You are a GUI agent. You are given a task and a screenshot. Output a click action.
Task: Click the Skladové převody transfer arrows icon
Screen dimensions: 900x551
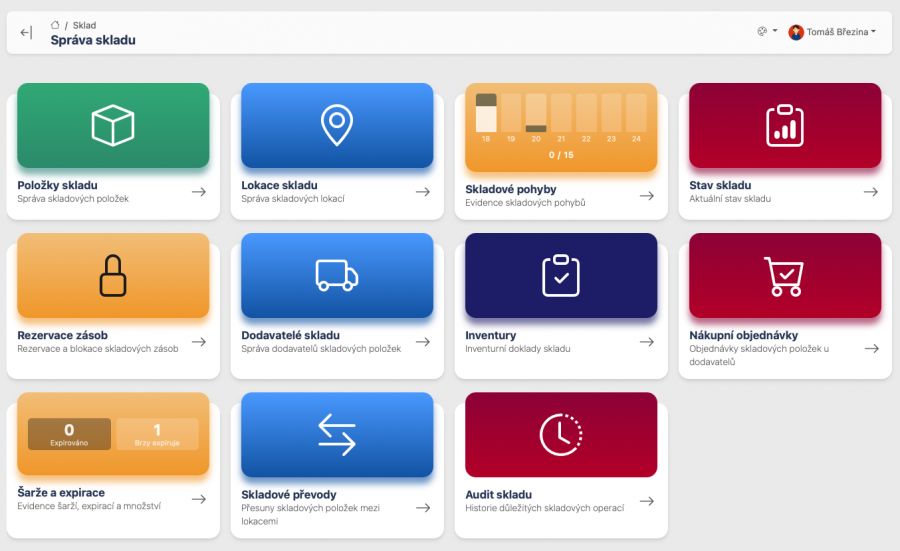337,434
